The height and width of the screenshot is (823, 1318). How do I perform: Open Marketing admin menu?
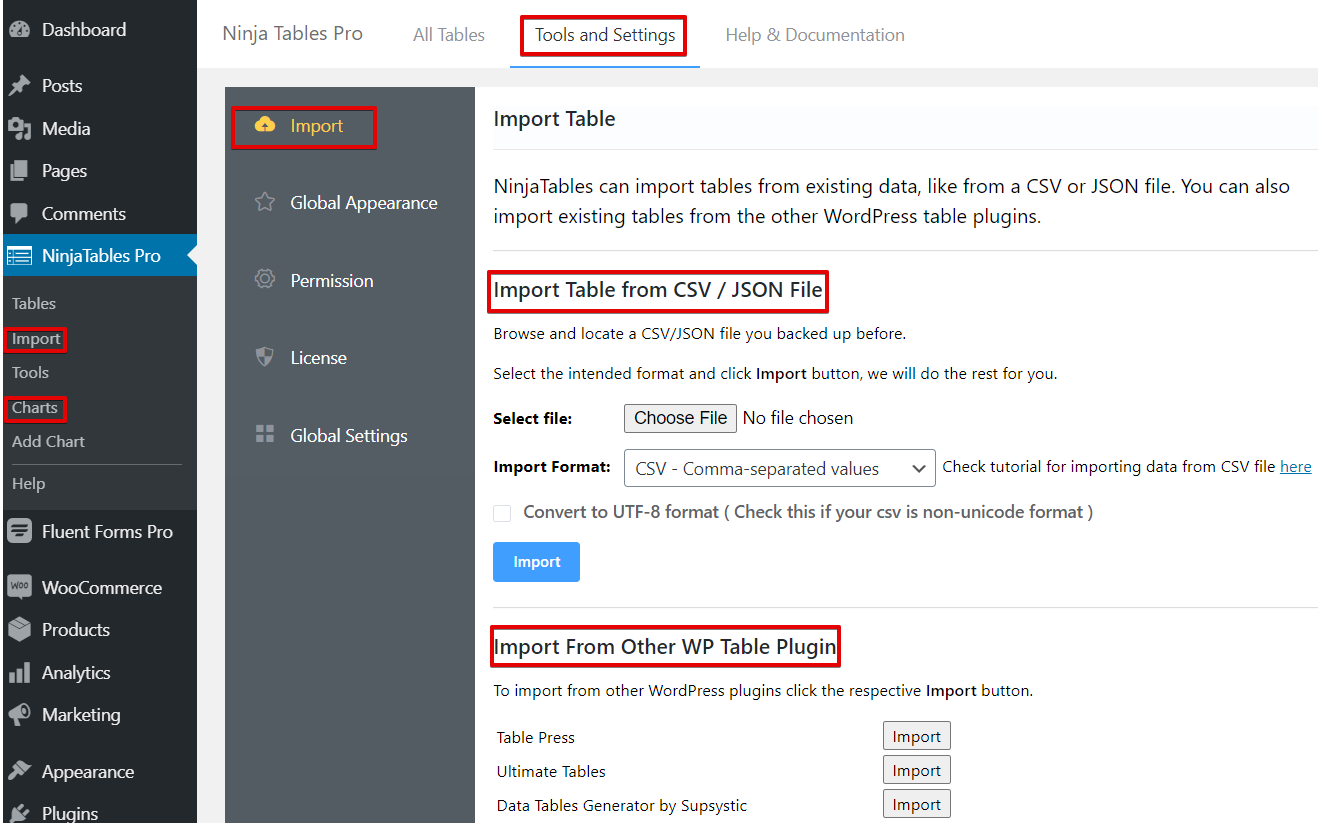81,715
